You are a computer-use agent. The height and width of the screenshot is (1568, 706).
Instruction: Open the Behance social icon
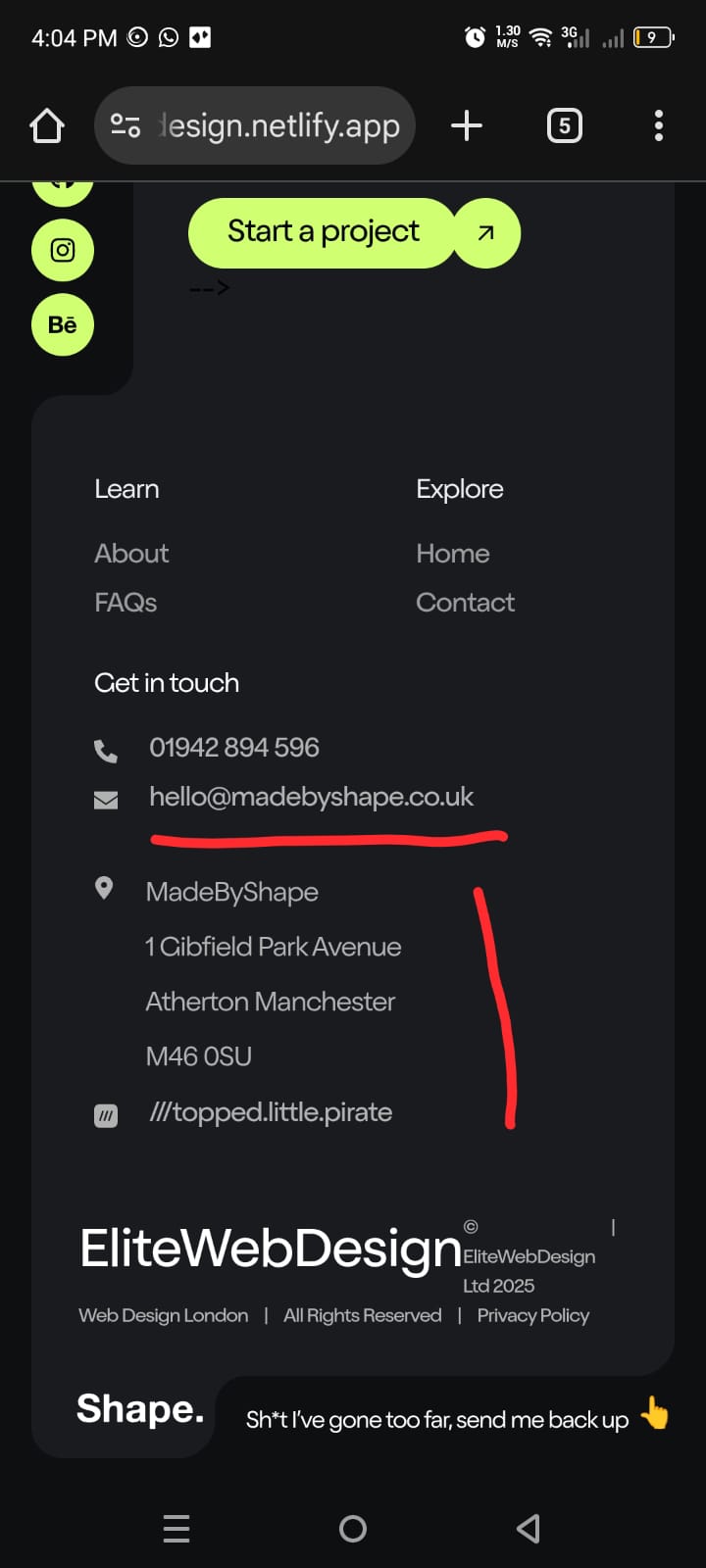click(63, 324)
